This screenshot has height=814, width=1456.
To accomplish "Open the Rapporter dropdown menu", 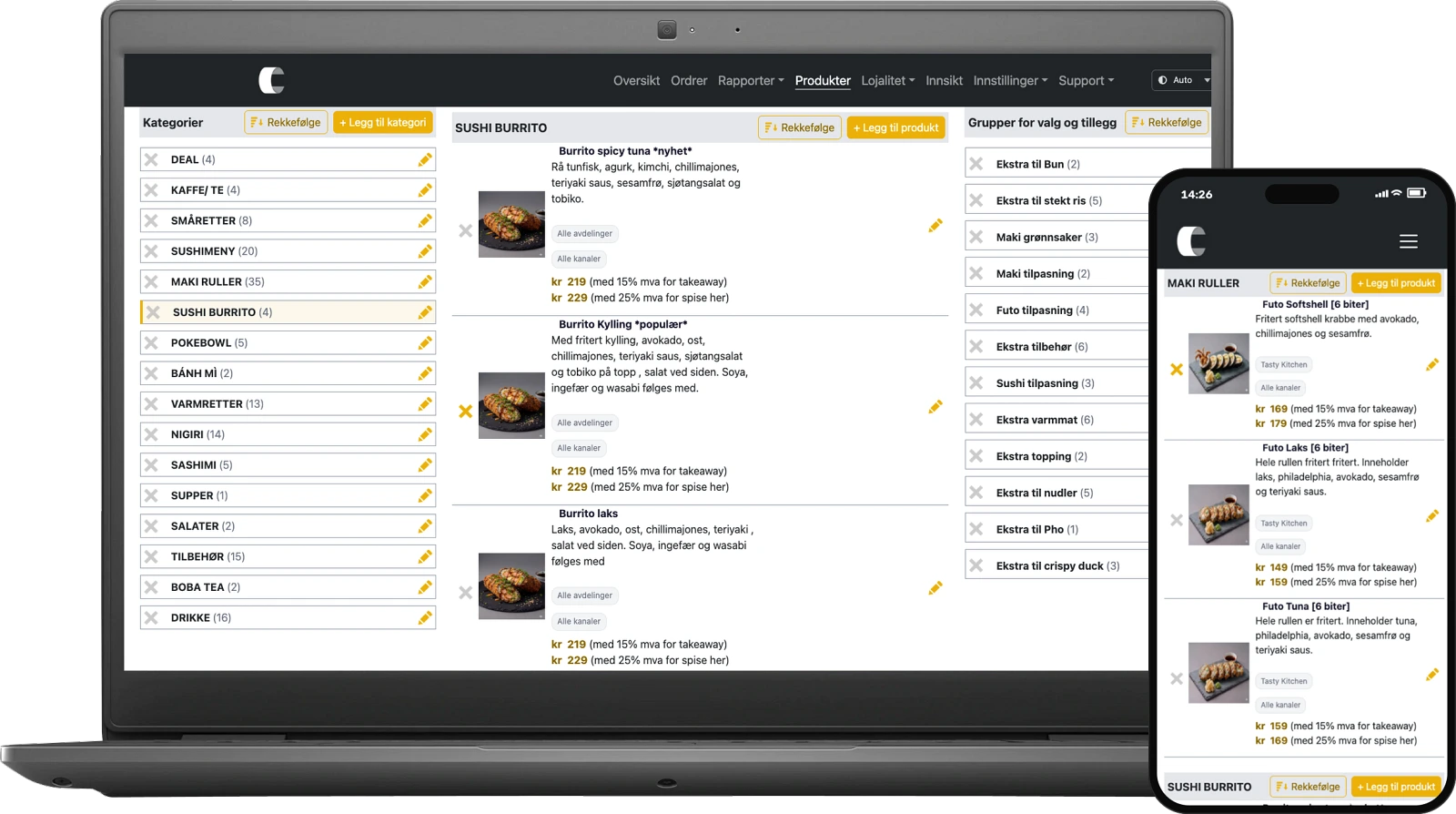I will pyautogui.click(x=751, y=81).
